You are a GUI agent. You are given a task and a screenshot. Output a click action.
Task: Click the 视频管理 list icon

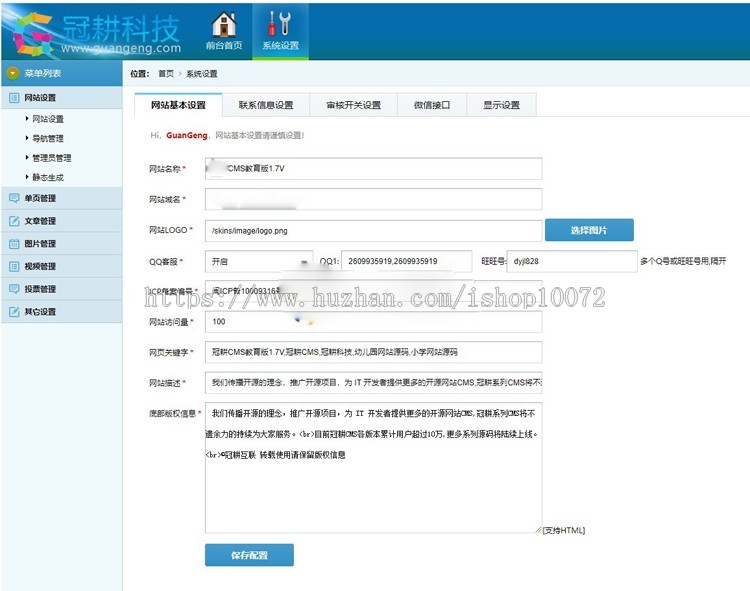point(14,266)
